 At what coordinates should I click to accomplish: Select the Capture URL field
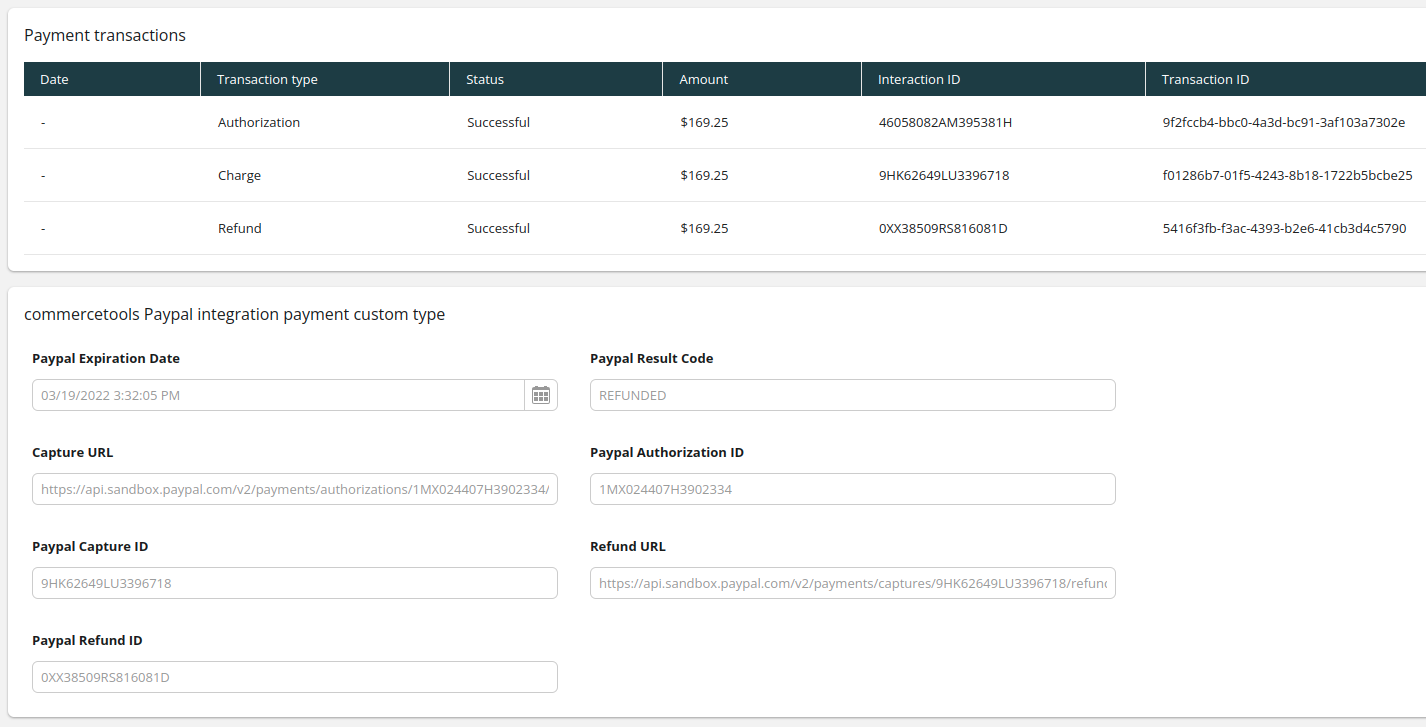294,489
